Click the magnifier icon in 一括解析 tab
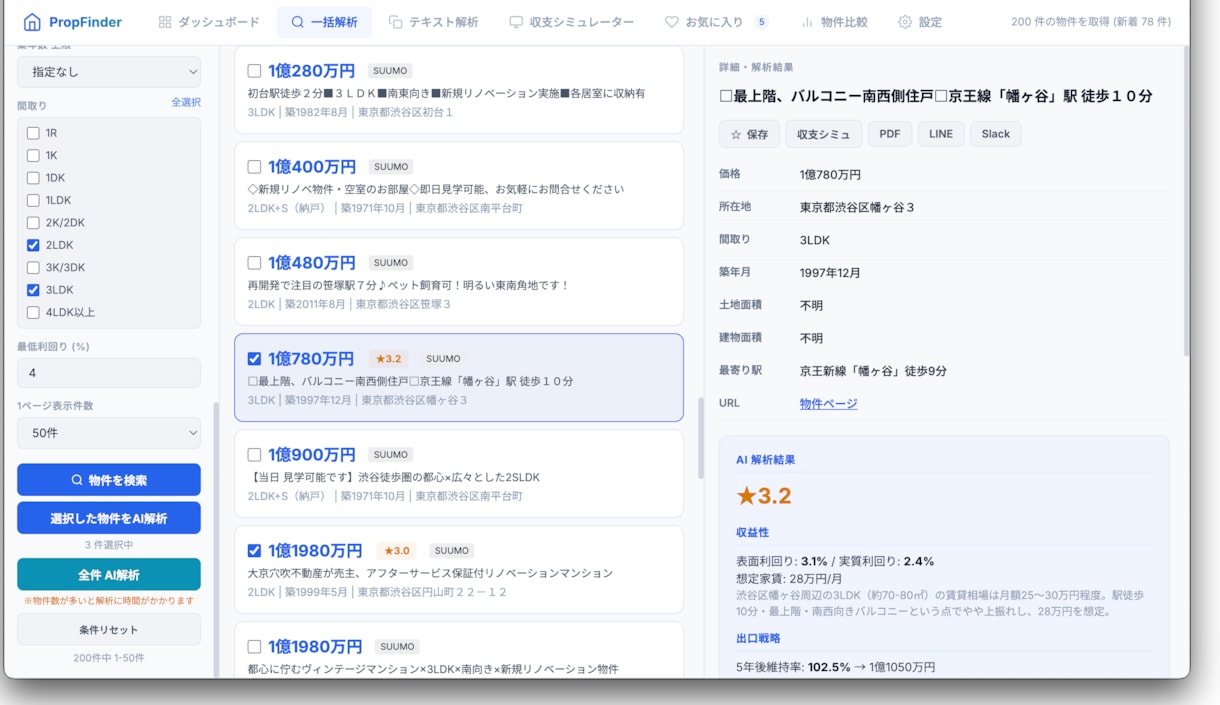This screenshot has height=705, width=1220. [x=297, y=22]
